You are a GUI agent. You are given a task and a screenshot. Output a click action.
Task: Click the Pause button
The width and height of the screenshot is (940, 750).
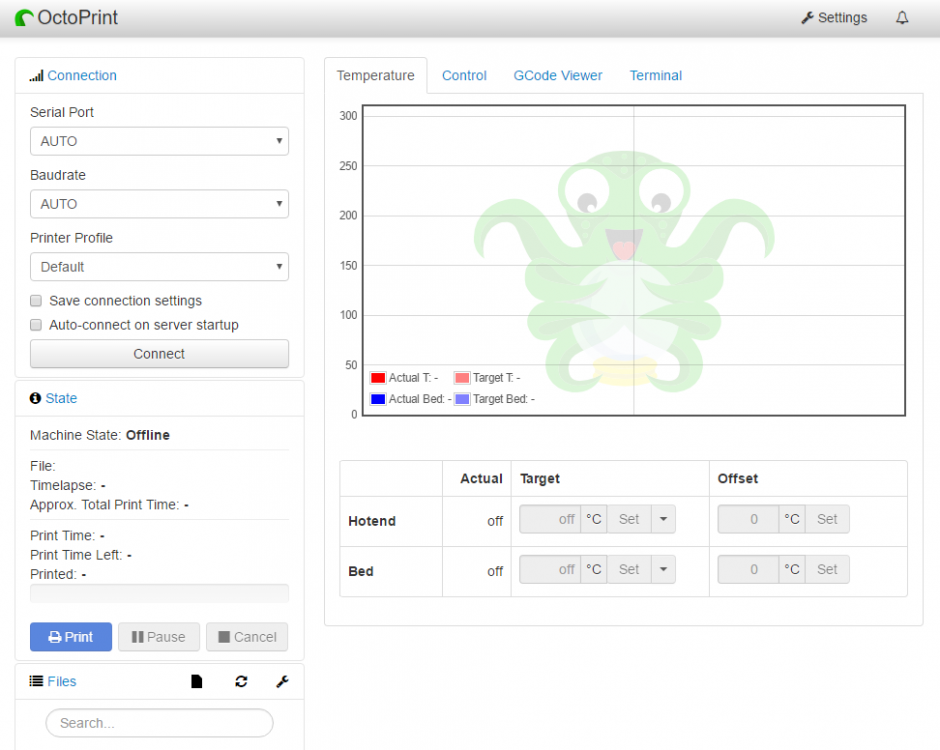coord(159,637)
